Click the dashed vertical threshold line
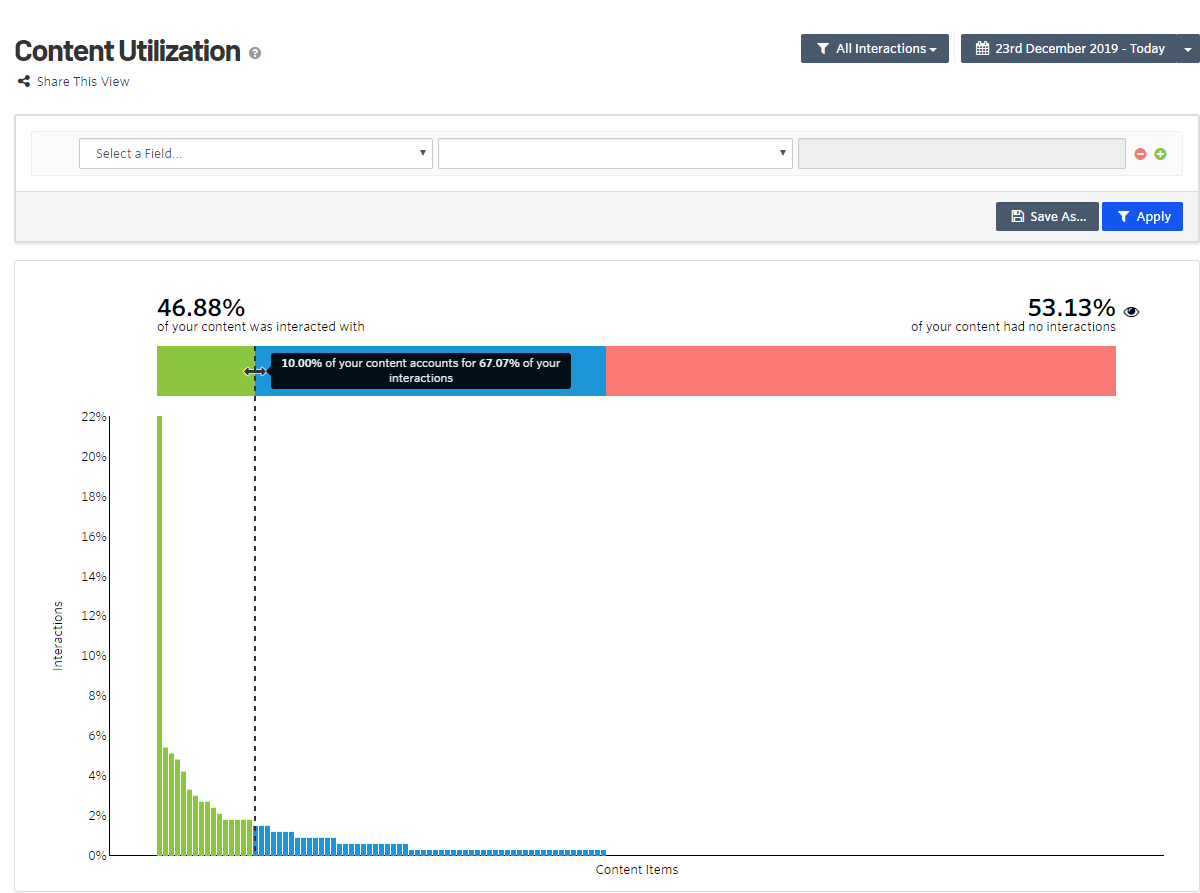This screenshot has width=1200, height=893. pyautogui.click(x=255, y=600)
